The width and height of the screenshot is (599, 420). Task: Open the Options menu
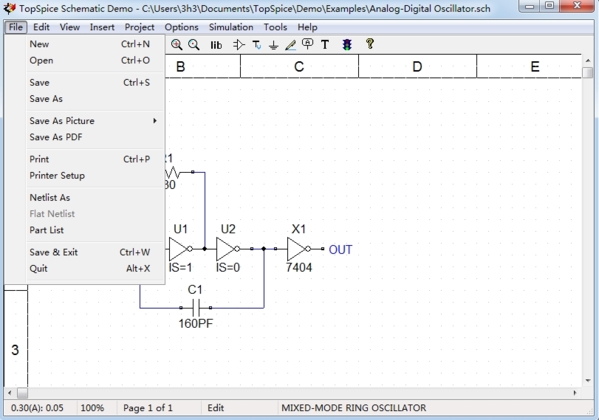tap(181, 27)
